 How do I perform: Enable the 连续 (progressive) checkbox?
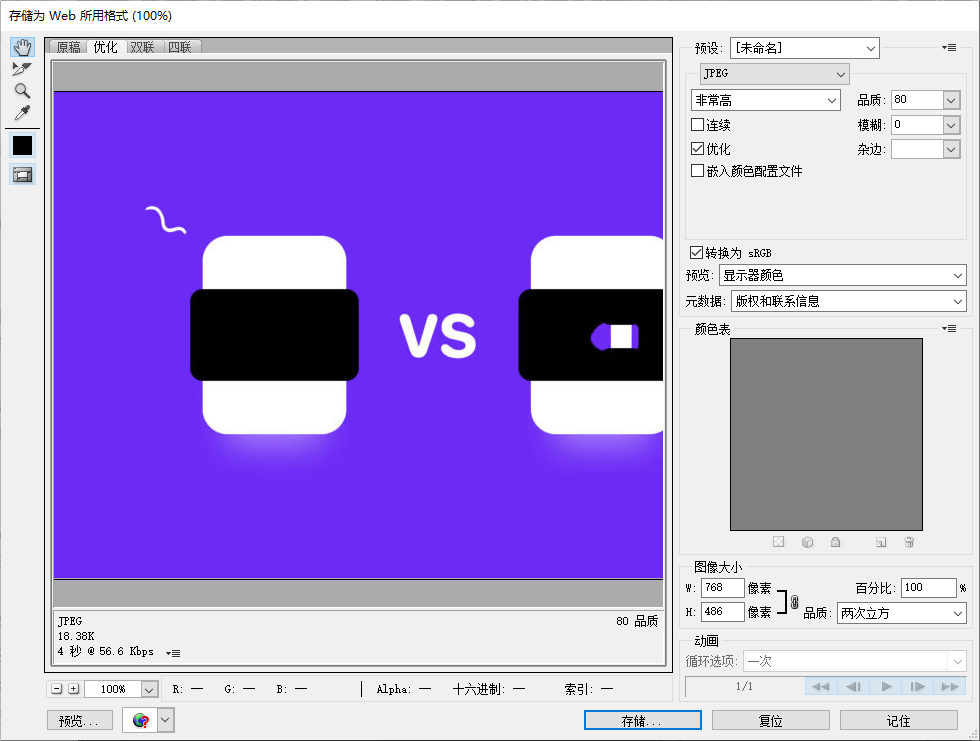coord(698,125)
